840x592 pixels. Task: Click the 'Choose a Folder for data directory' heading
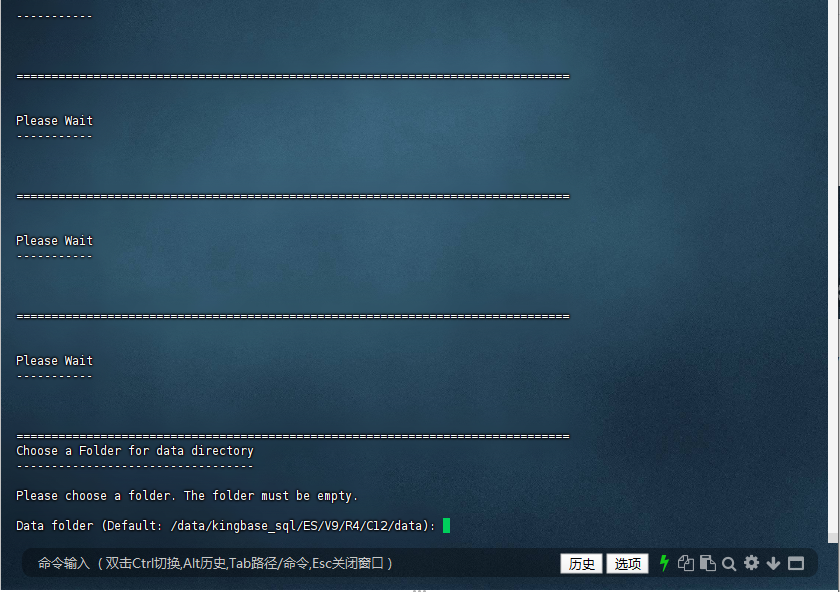135,451
